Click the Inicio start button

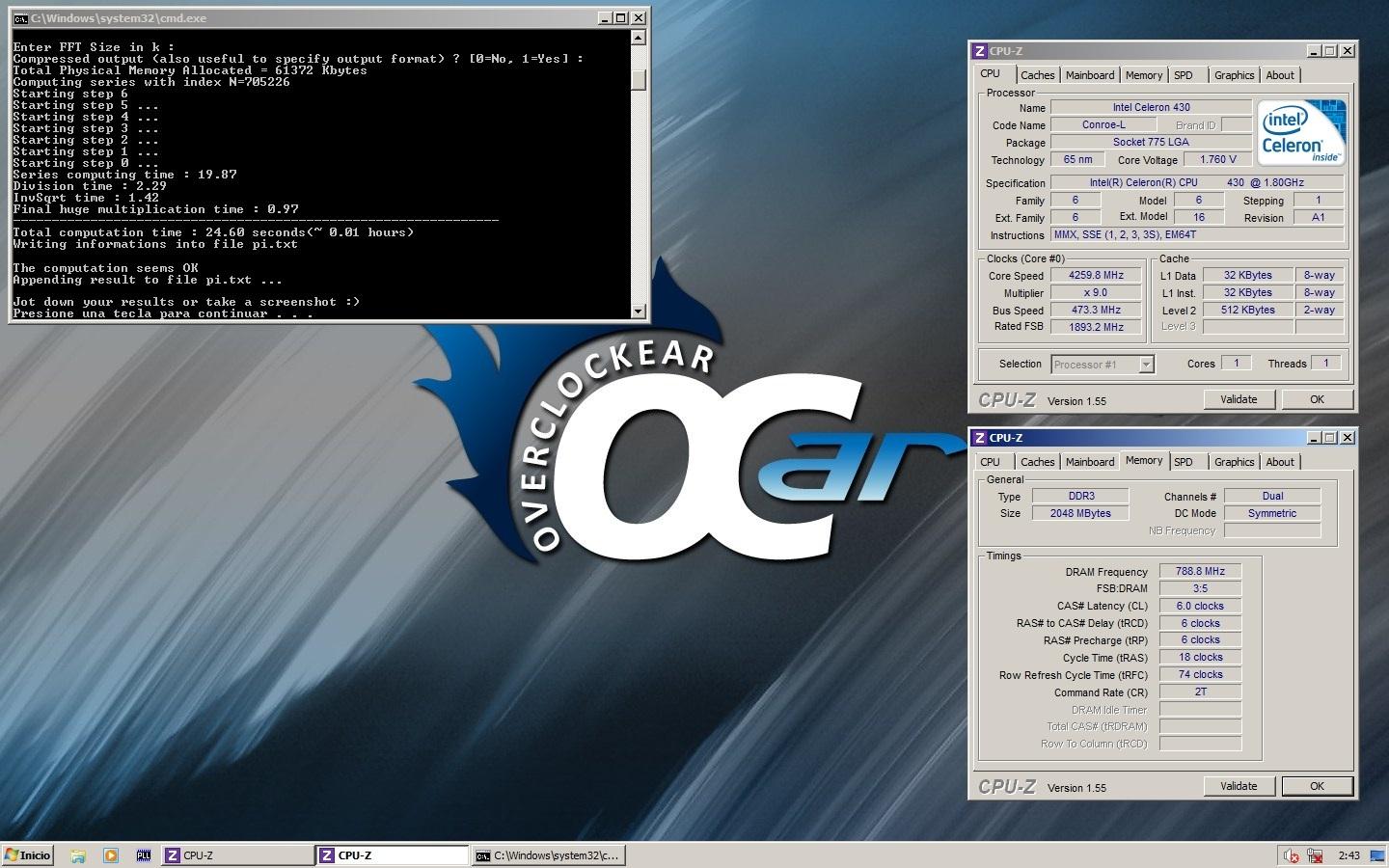coord(27,855)
